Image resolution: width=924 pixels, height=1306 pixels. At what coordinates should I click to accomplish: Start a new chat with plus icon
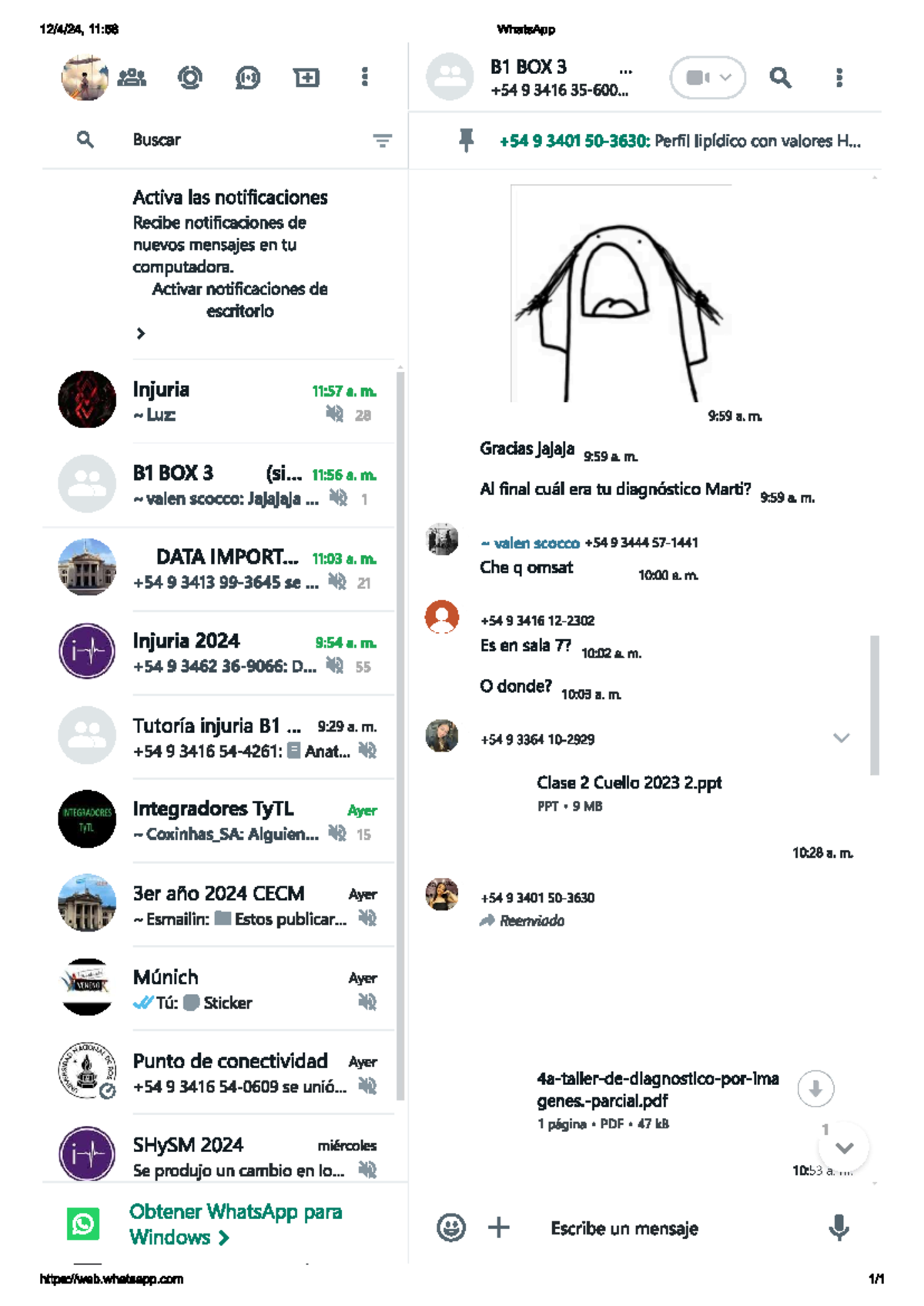[x=306, y=77]
